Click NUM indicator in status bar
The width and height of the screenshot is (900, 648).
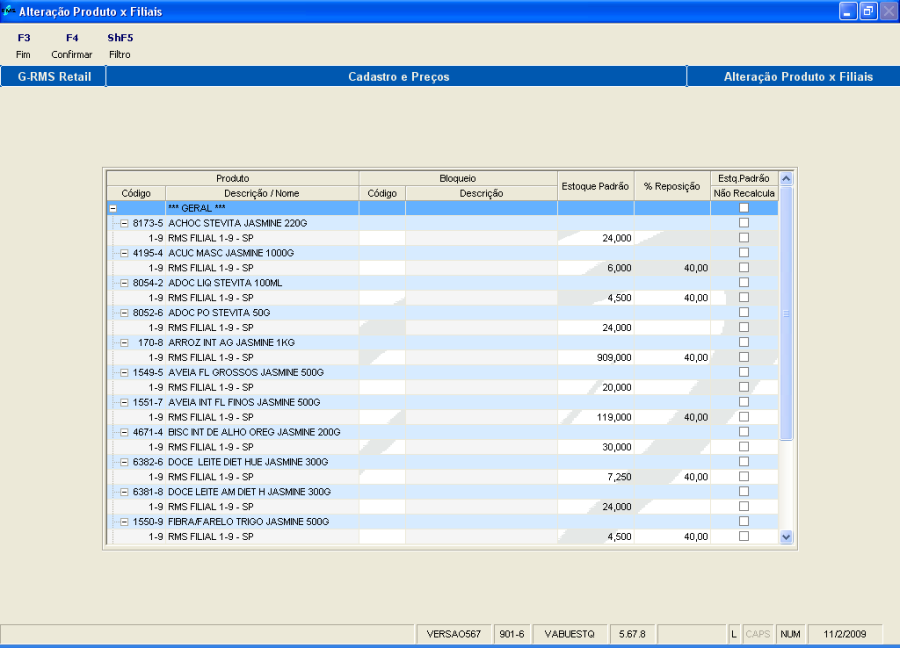(x=790, y=634)
